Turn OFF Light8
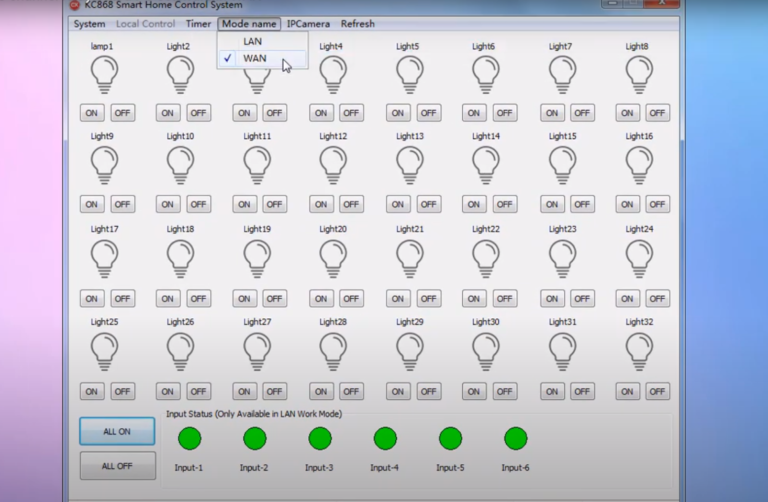Screen dimensions: 768x502 click(x=657, y=113)
